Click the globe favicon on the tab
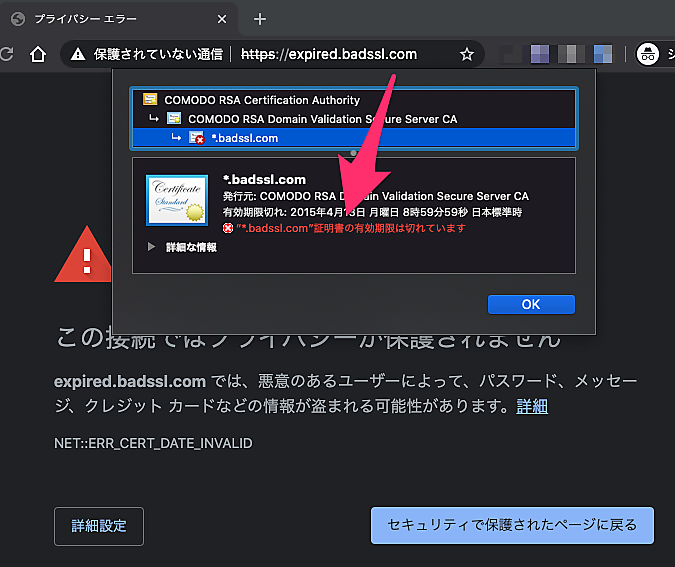 pyautogui.click(x=18, y=19)
